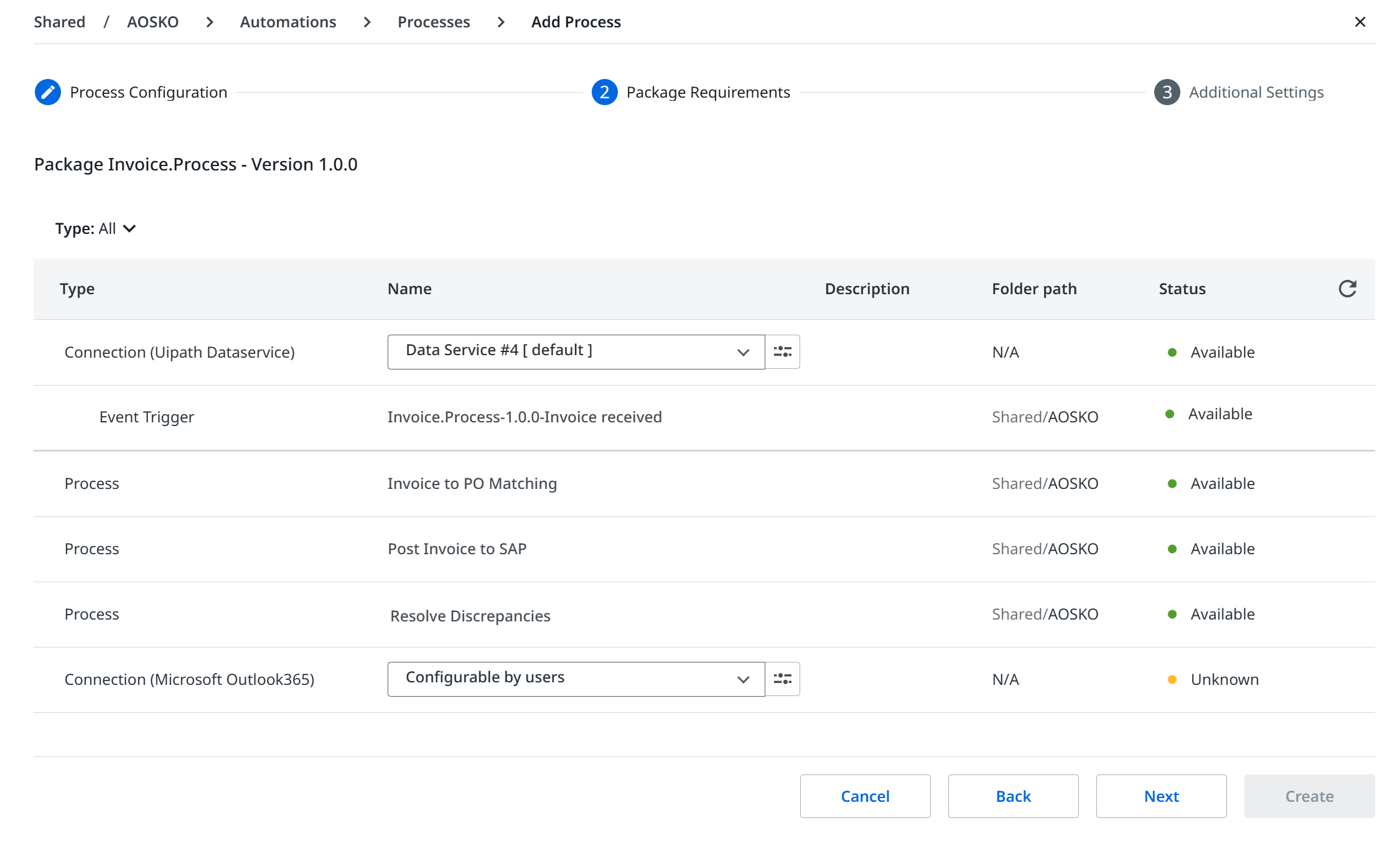Click Resolve Discrepancies process name
Screen dimensions: 1400x841
pyautogui.click(x=470, y=616)
